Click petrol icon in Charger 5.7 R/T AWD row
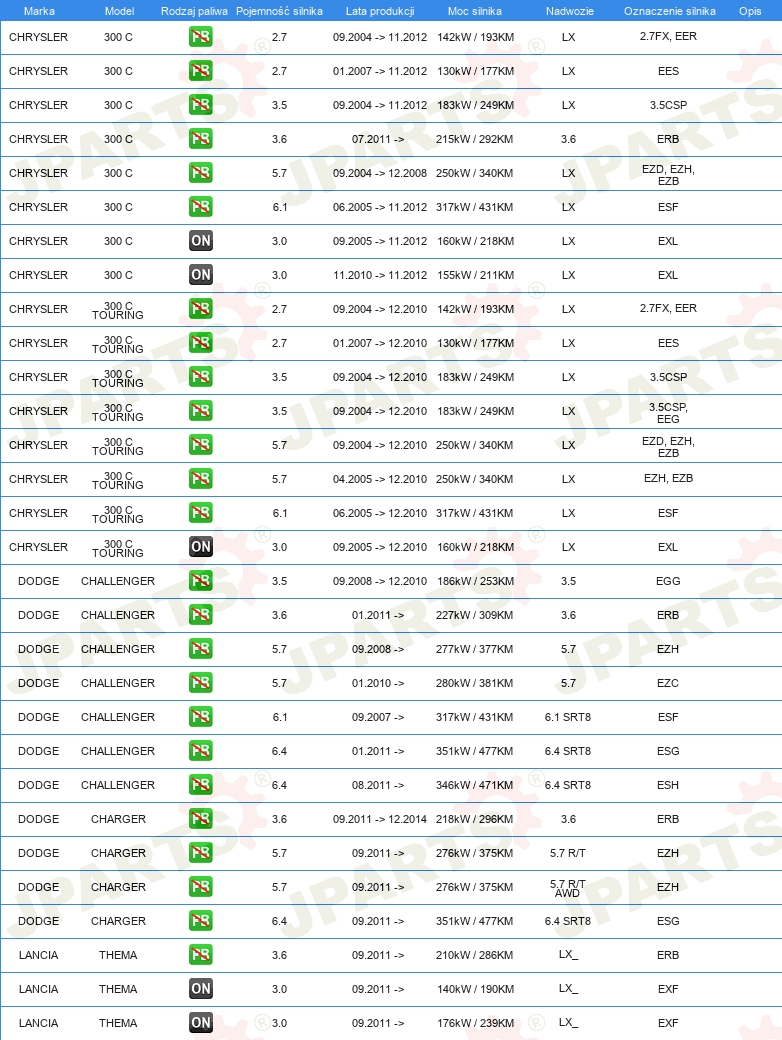The image size is (782, 1040). point(200,887)
